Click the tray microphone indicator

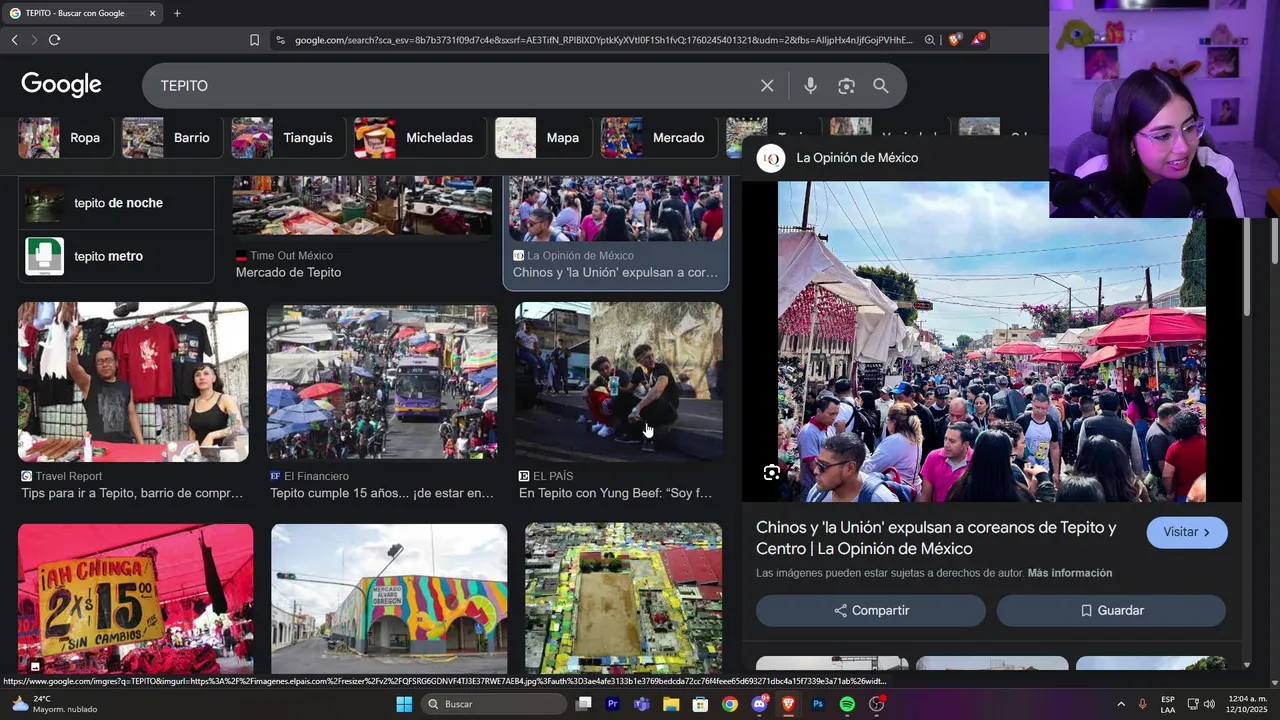pos(1142,704)
